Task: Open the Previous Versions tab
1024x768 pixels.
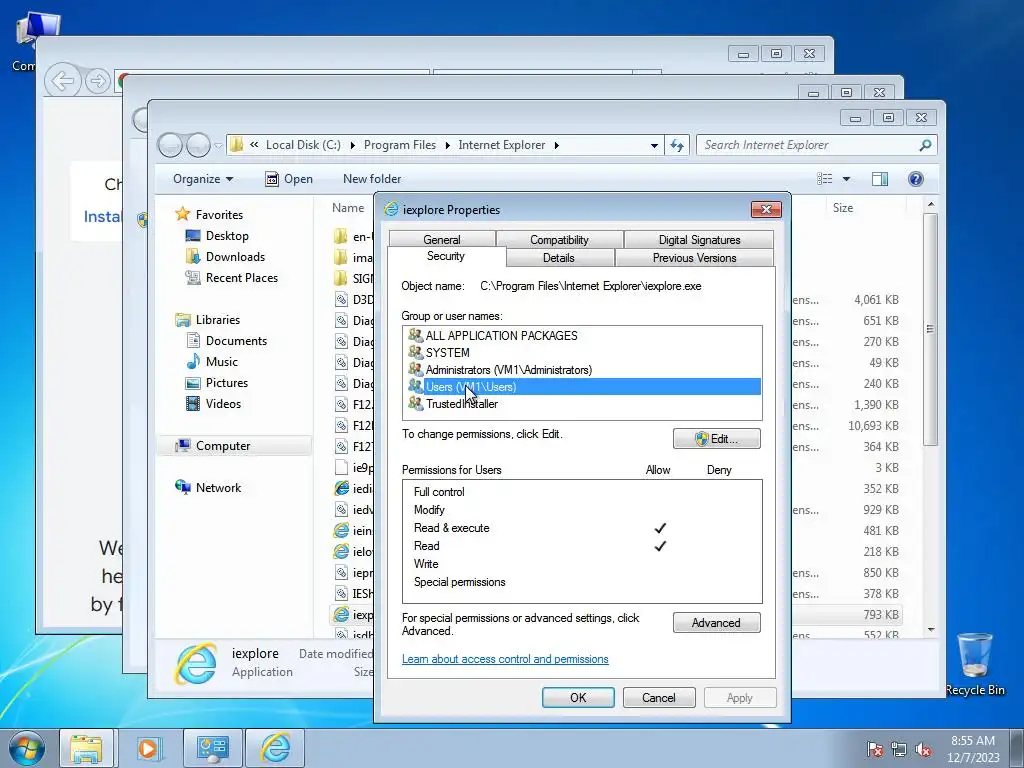Action: point(694,258)
